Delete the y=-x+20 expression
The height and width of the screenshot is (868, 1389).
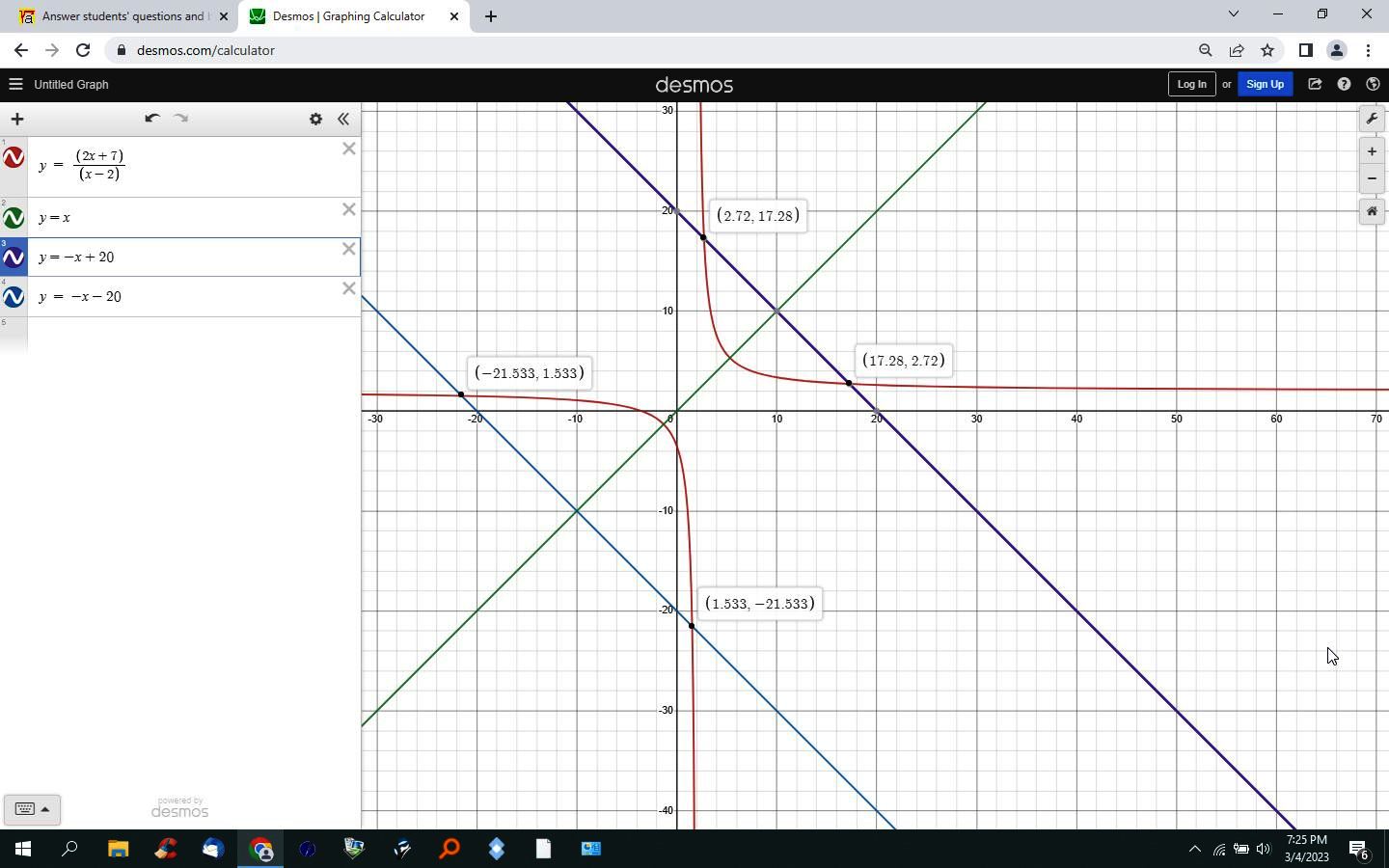(x=349, y=249)
